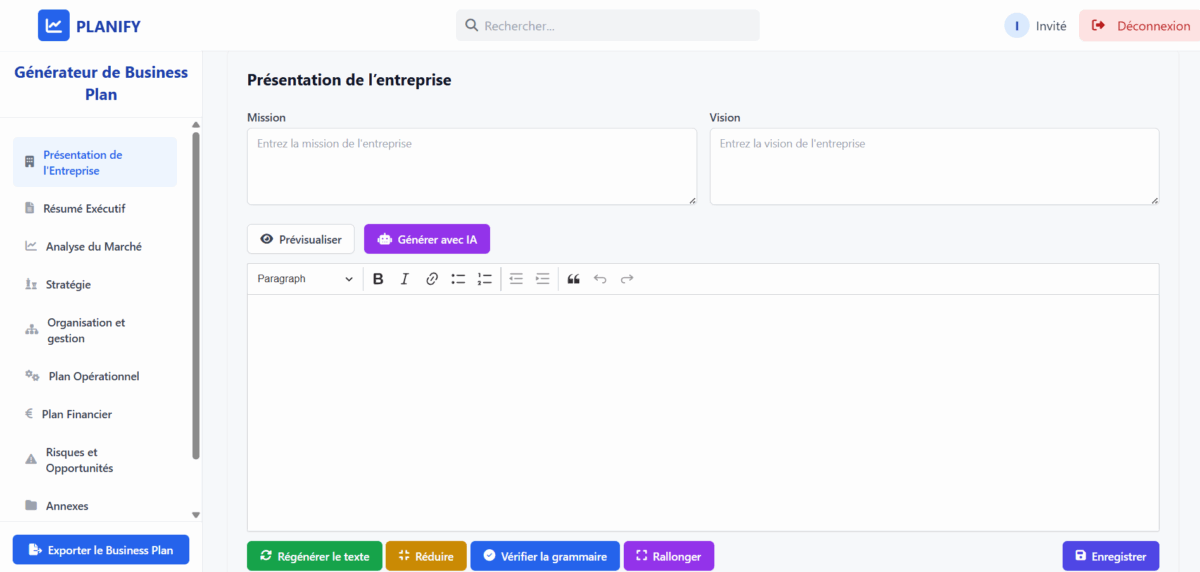Click the Rallonger button
The image size is (1200, 572).
click(669, 556)
